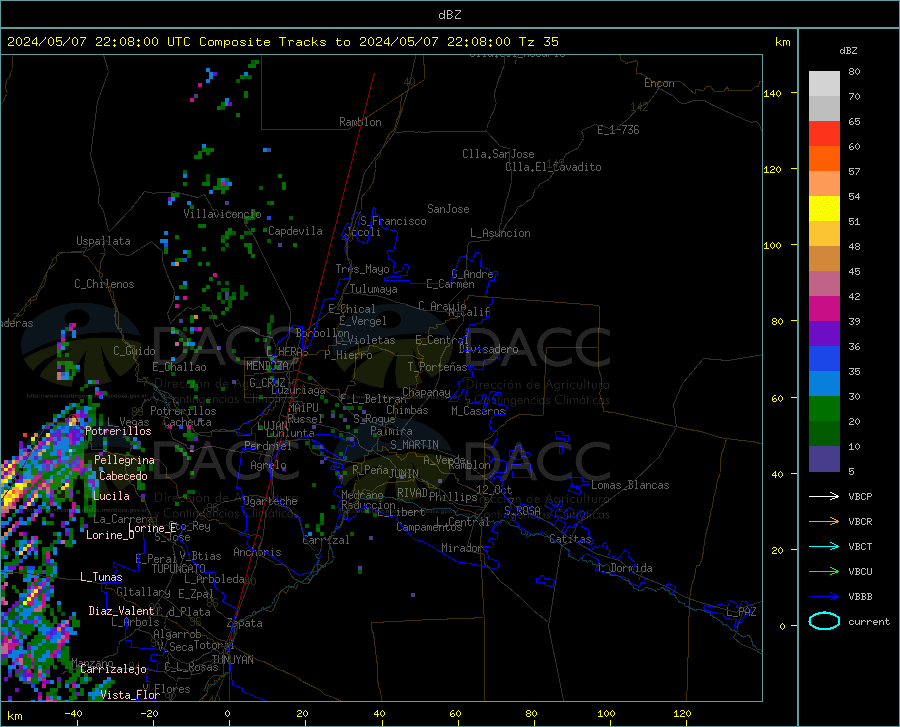
Task: Click the red 65 dBZ color swatch
Action: coord(824,134)
